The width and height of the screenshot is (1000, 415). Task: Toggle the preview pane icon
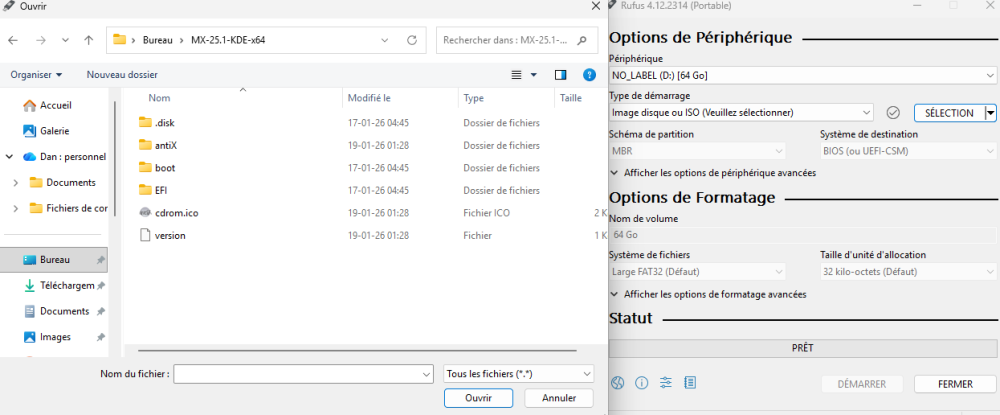[561, 74]
